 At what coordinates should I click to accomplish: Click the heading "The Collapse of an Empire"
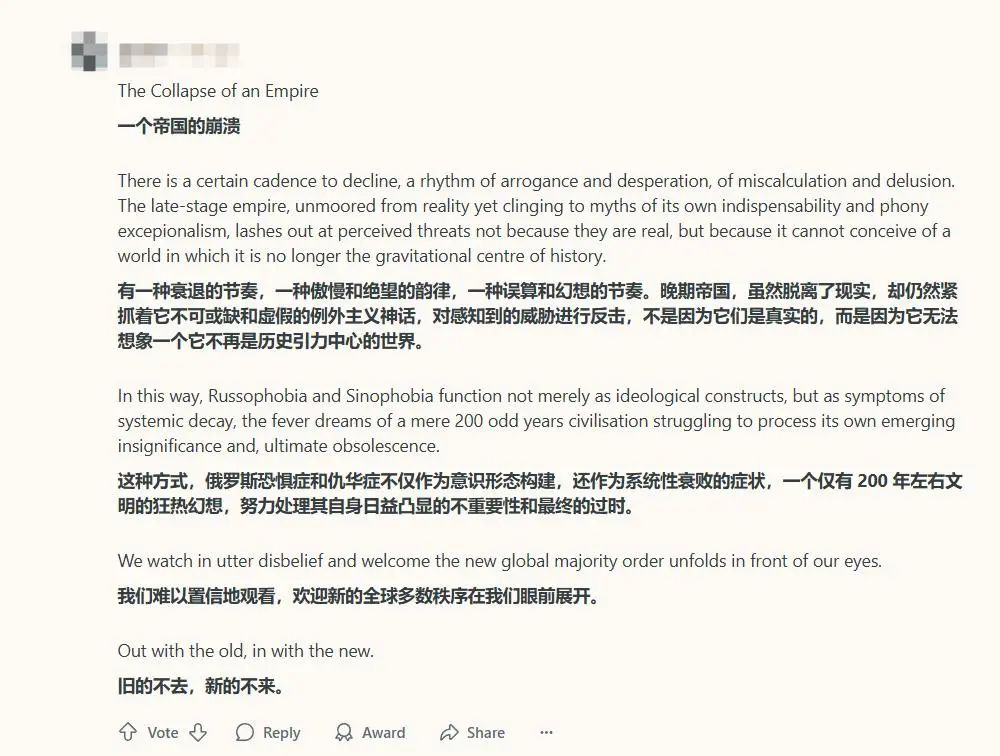pos(218,91)
